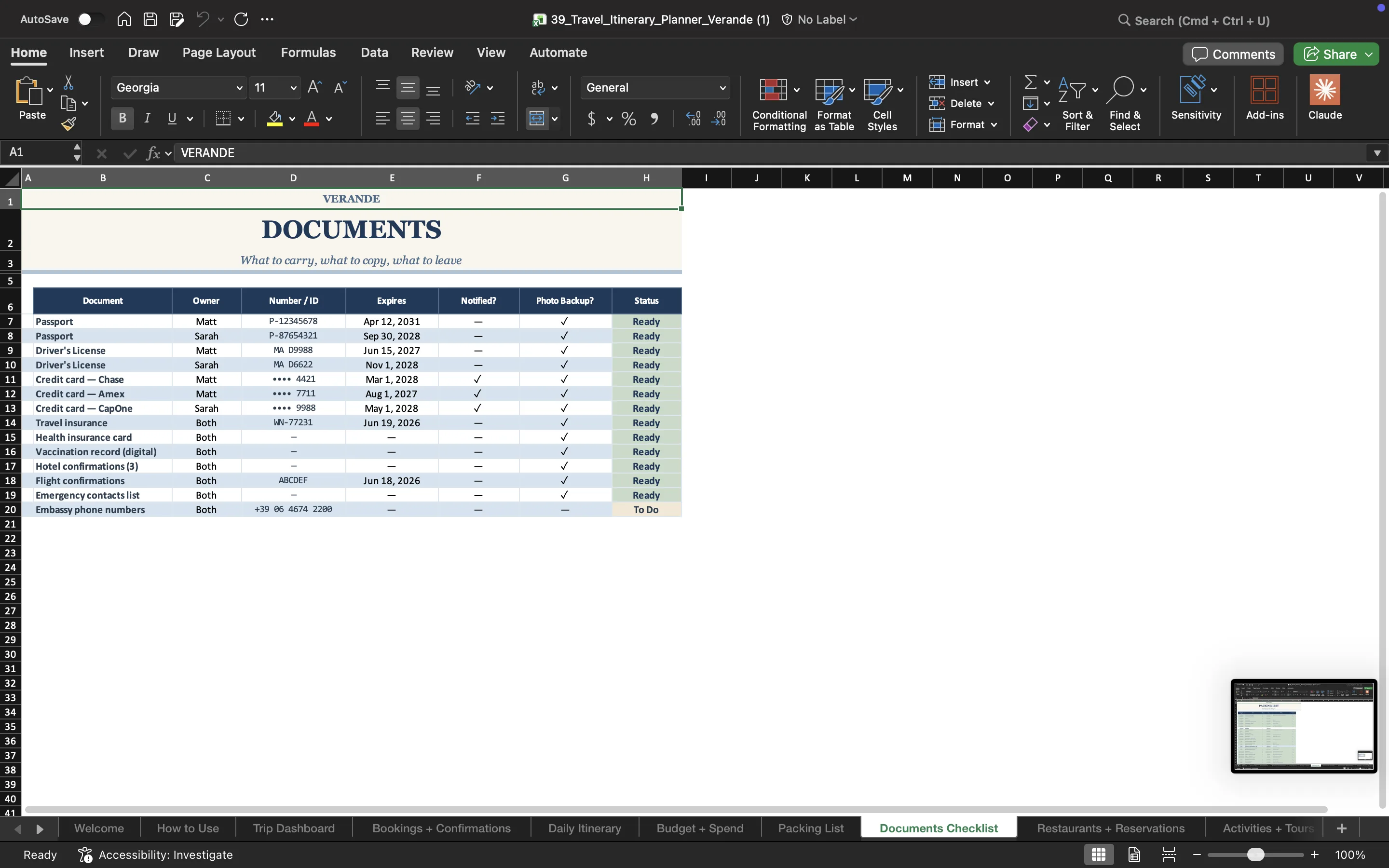Expand the Borders dropdown arrow

click(241, 119)
